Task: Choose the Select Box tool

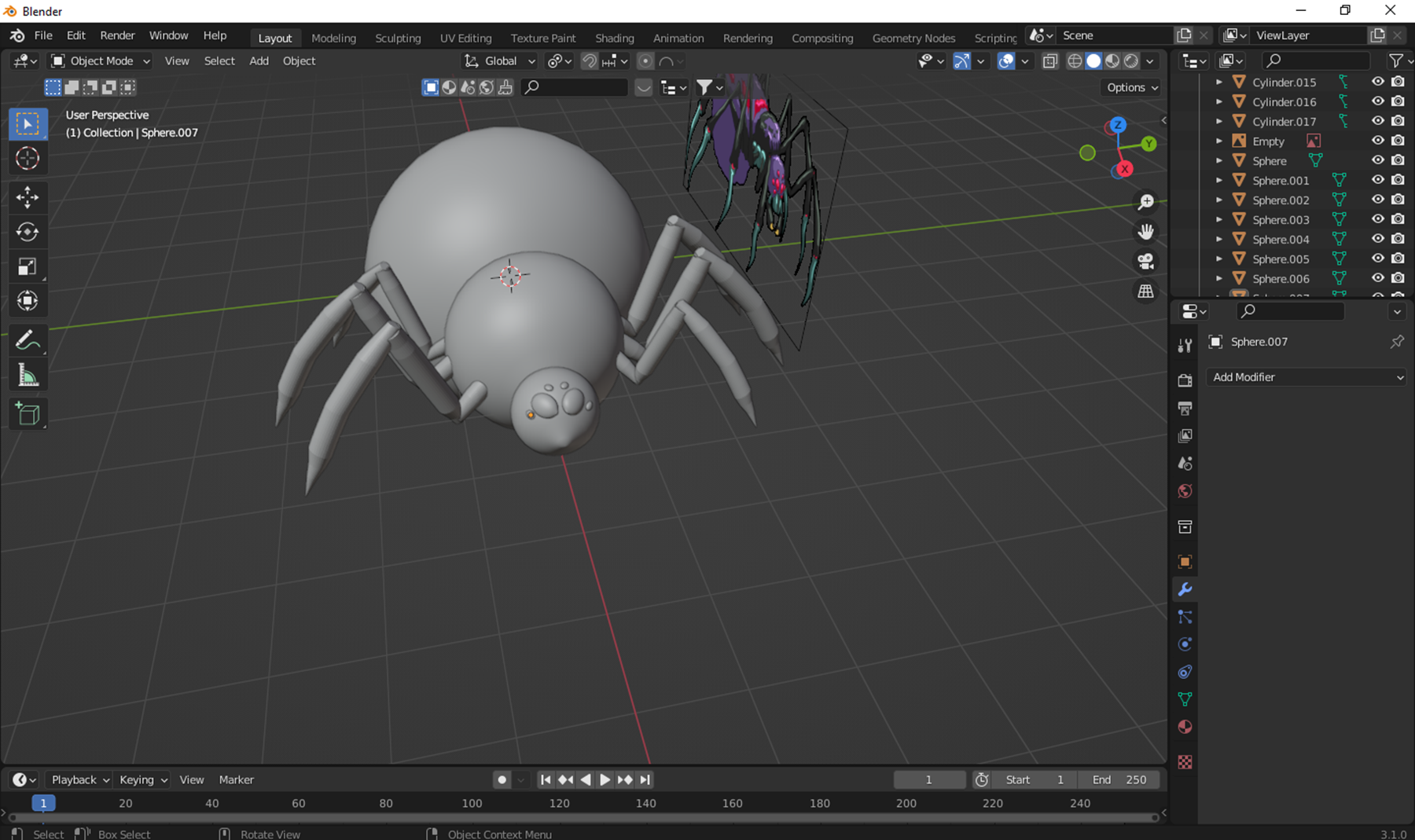Action: point(28,124)
